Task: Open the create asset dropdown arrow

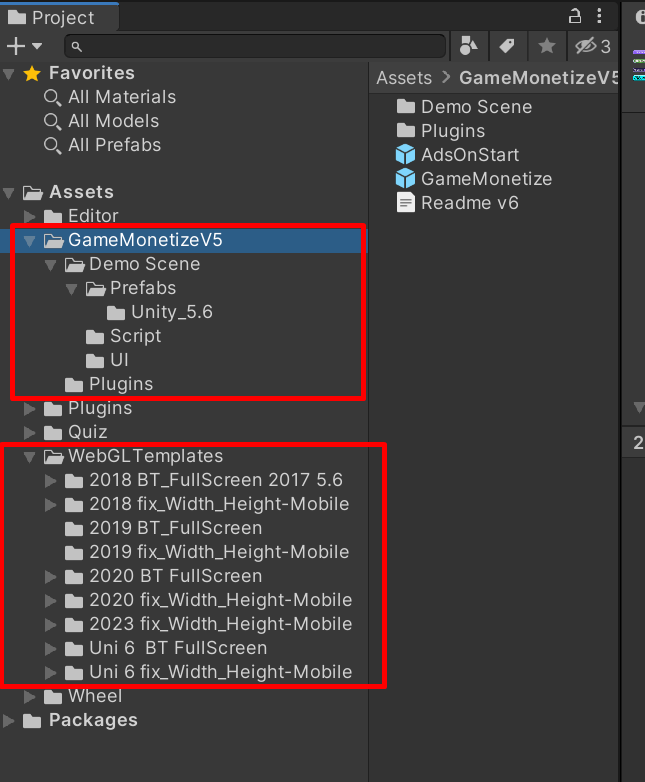Action: pos(37,46)
